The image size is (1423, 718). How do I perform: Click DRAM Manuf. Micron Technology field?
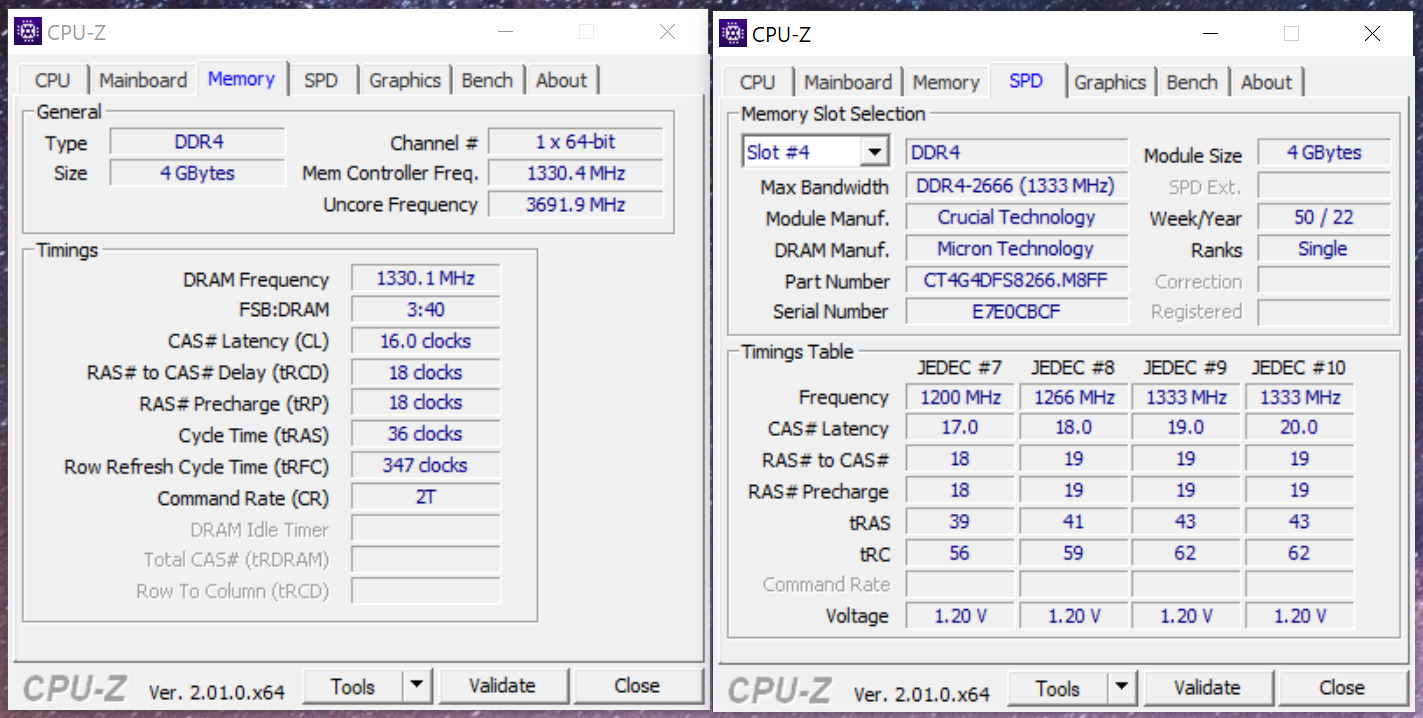(1016, 249)
